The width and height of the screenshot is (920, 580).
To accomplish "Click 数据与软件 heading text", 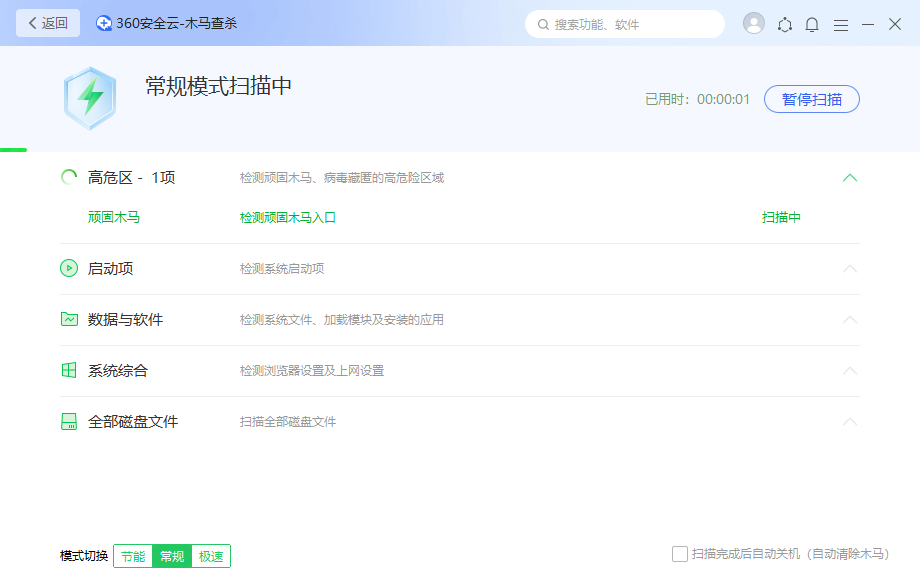I will coord(126,320).
